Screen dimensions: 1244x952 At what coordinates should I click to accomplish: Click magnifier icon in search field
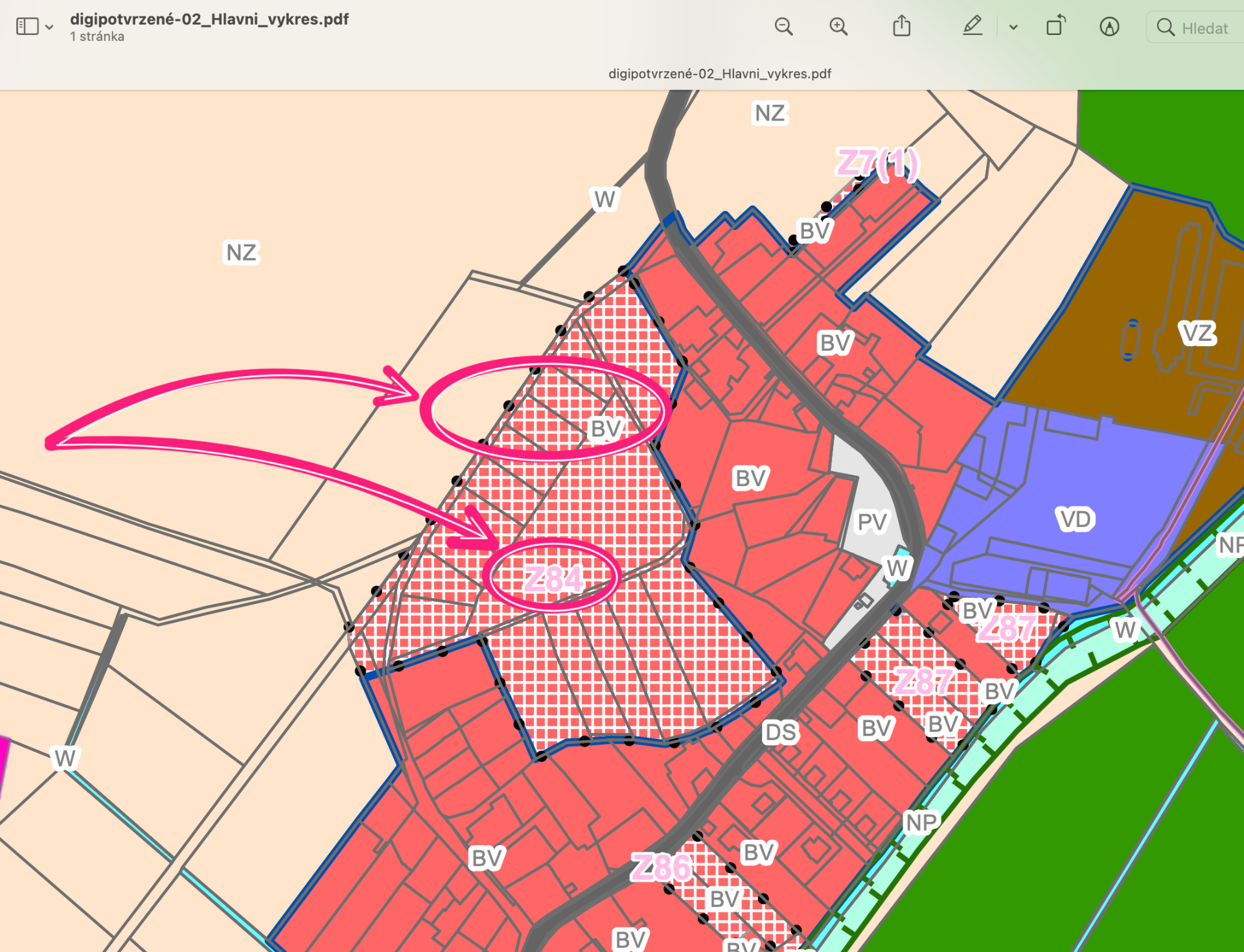(1165, 27)
